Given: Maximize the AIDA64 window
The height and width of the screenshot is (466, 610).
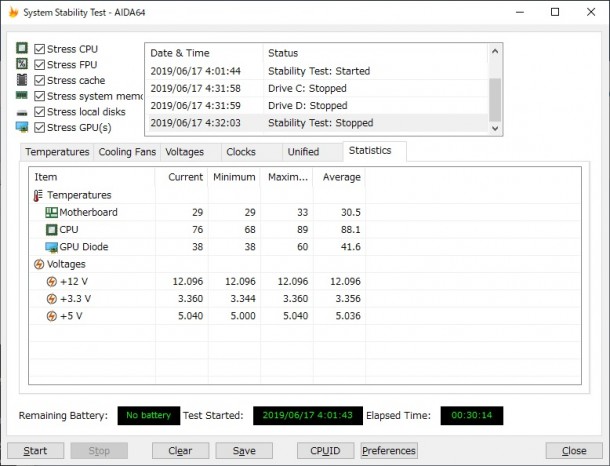Looking at the screenshot, I should click(555, 12).
